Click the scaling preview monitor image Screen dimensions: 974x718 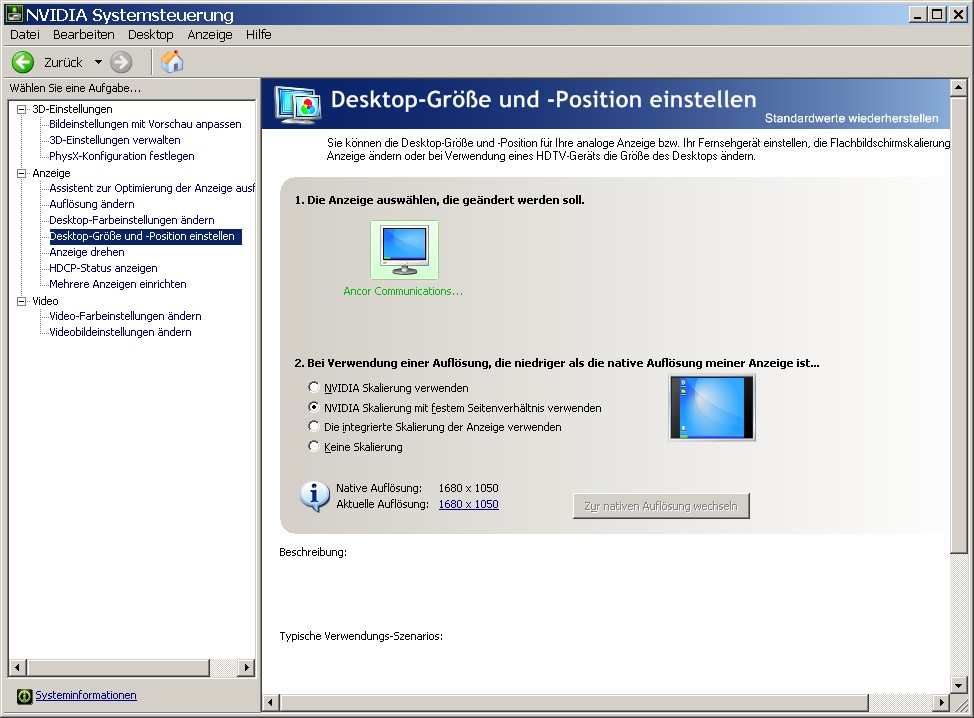tap(712, 407)
